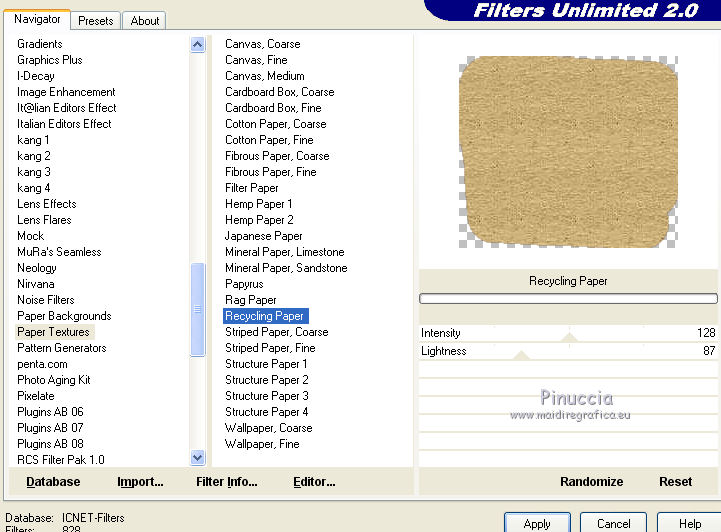The width and height of the screenshot is (721, 532).
Task: Select Paper Backgrounds category
Action: coord(64,316)
